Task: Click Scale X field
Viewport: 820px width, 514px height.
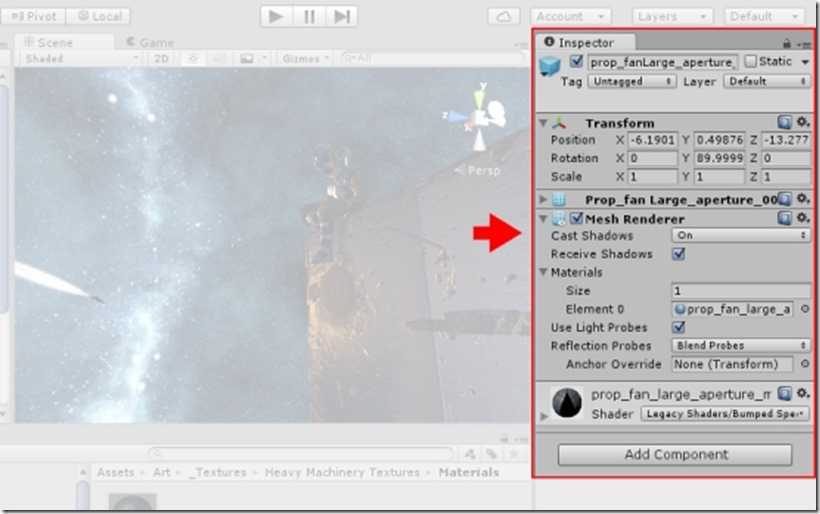Action: point(653,177)
